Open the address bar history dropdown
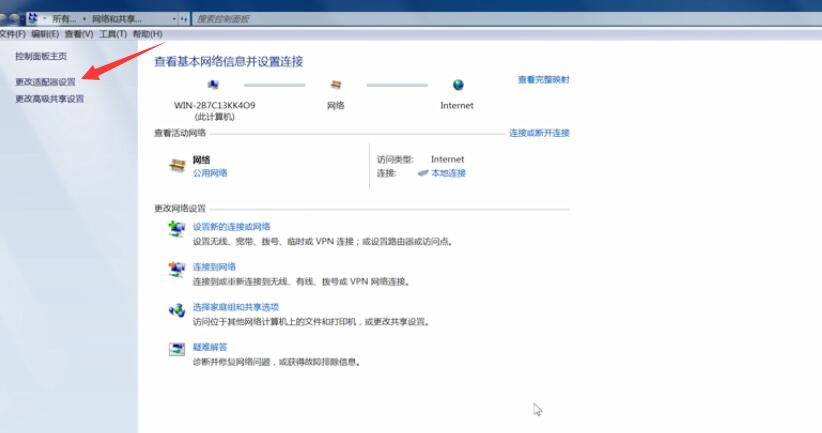 tap(174, 19)
